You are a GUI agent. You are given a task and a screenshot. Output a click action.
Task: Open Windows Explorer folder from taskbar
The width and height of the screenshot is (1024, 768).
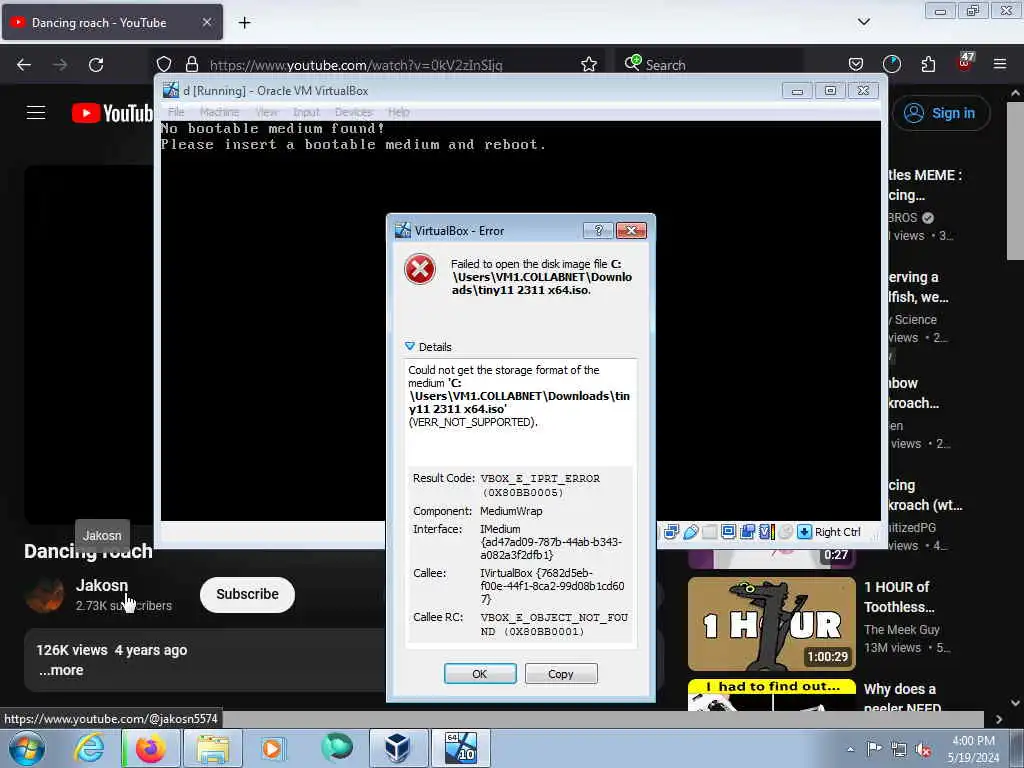coord(213,748)
